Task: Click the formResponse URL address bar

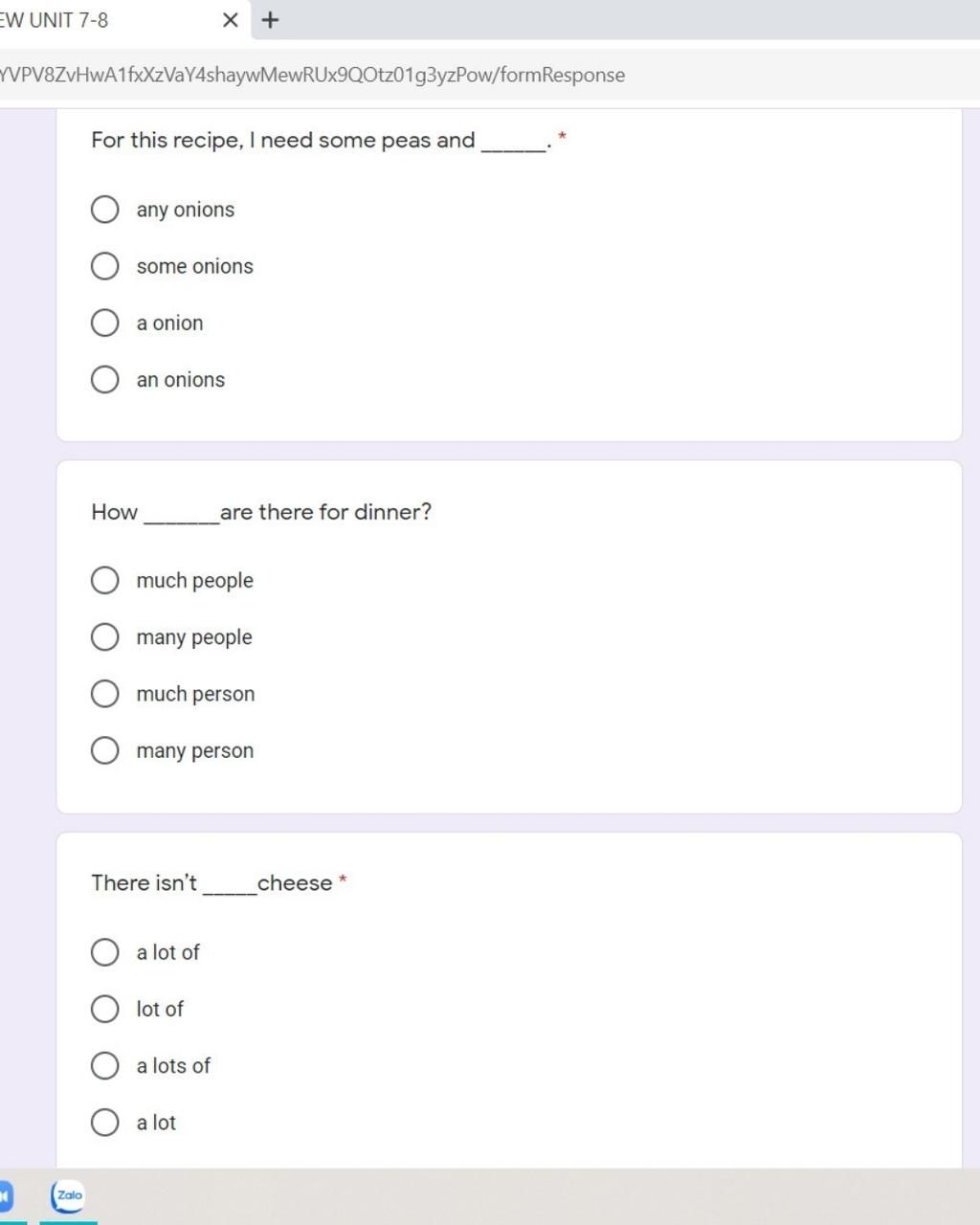Action: 479,75
